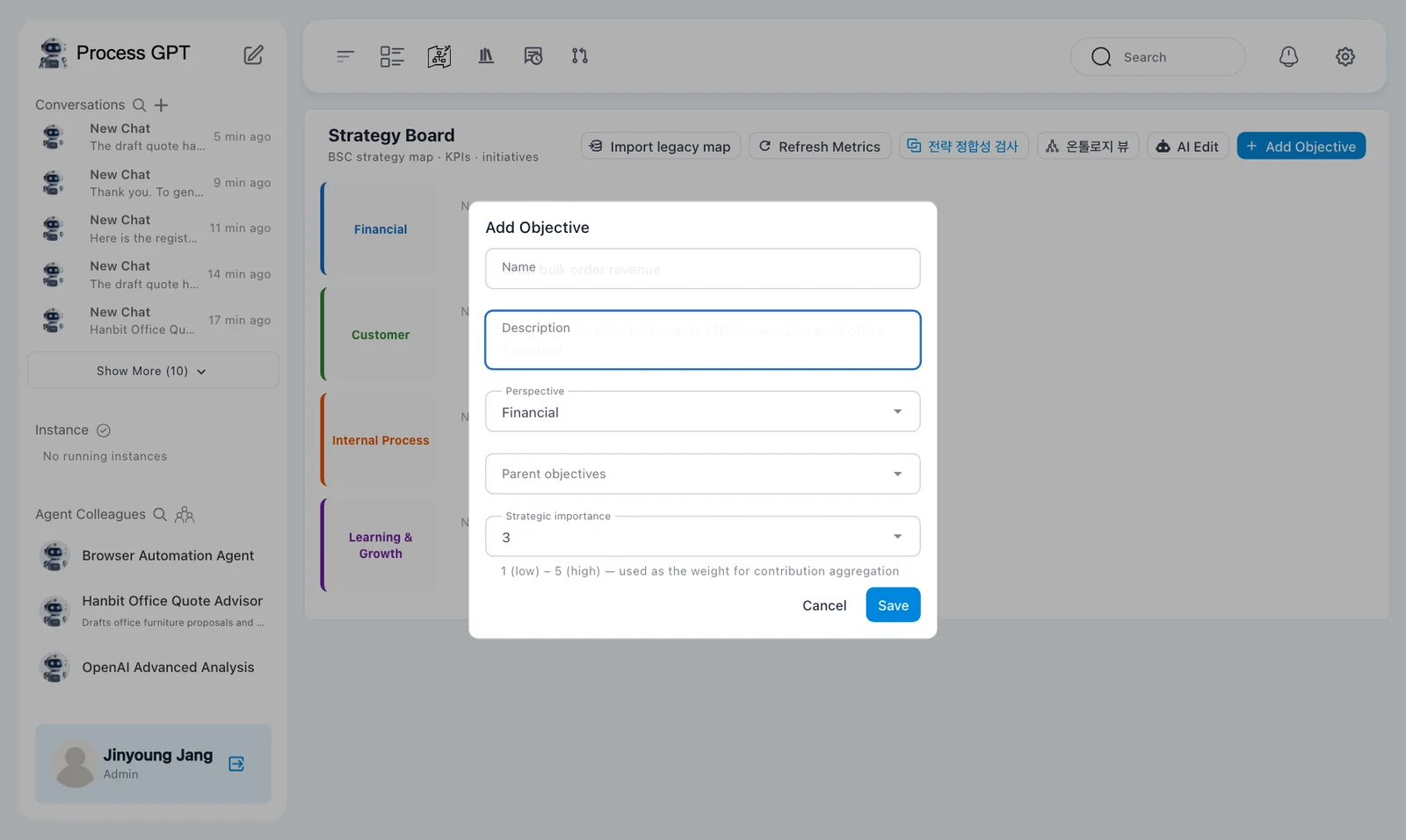Viewport: 1406px width, 840px height.
Task: Click the Name input field
Action: 703,269
